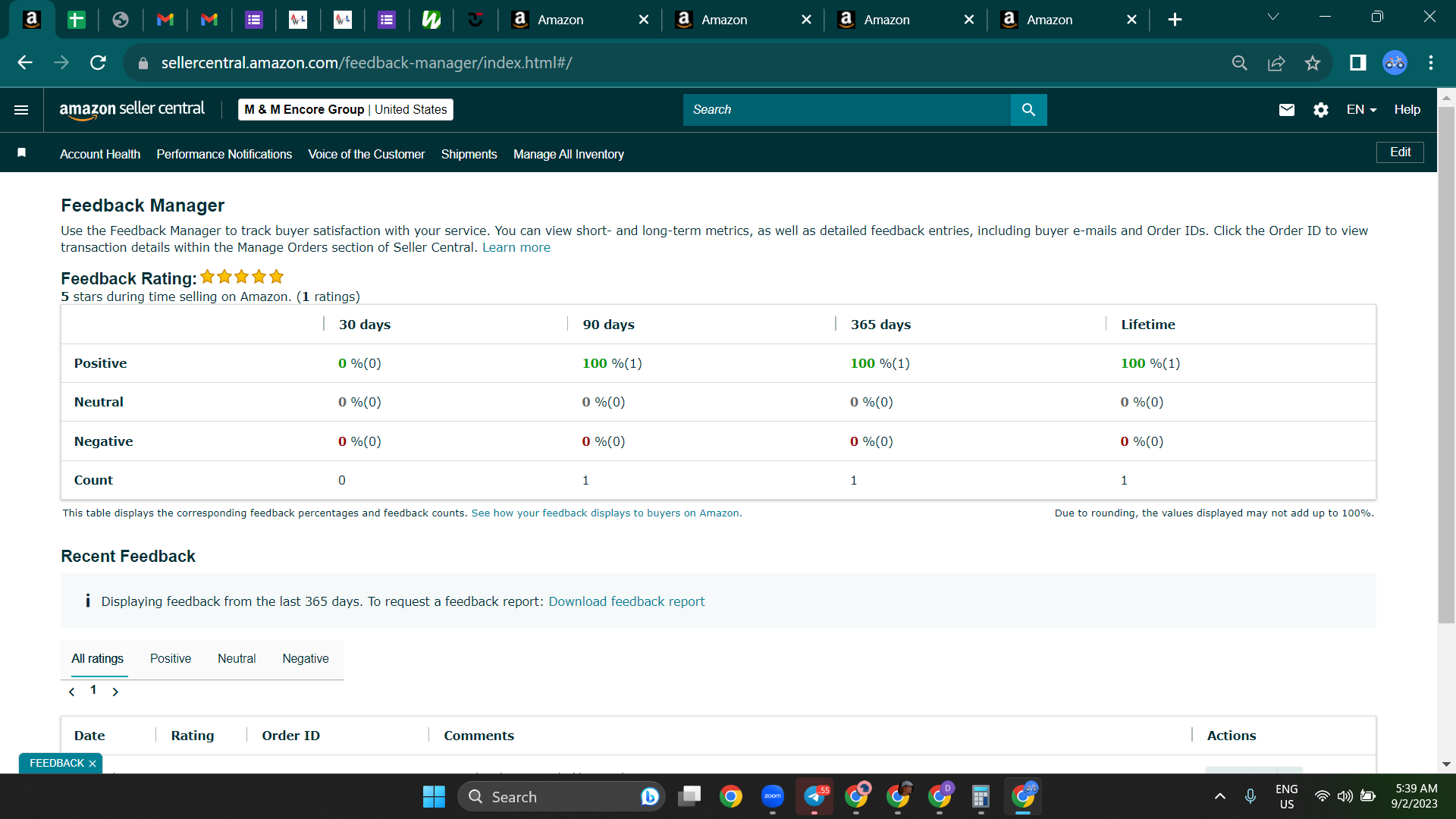The height and width of the screenshot is (819, 1456).
Task: Open the Chrome profile avatar
Action: pyautogui.click(x=1395, y=63)
